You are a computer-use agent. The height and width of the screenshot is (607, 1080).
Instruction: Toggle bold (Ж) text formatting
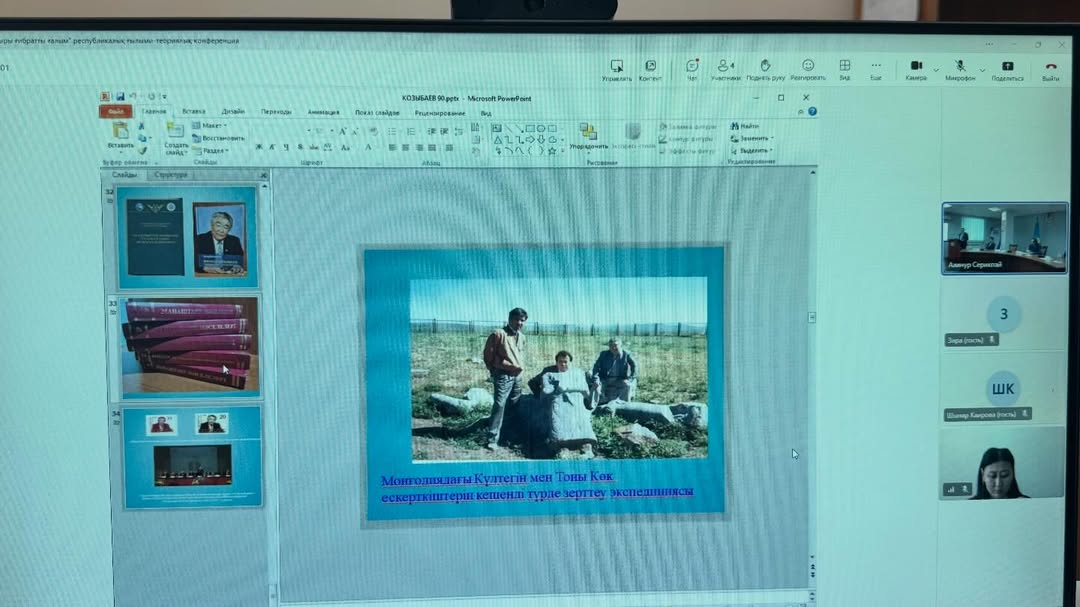click(x=259, y=148)
